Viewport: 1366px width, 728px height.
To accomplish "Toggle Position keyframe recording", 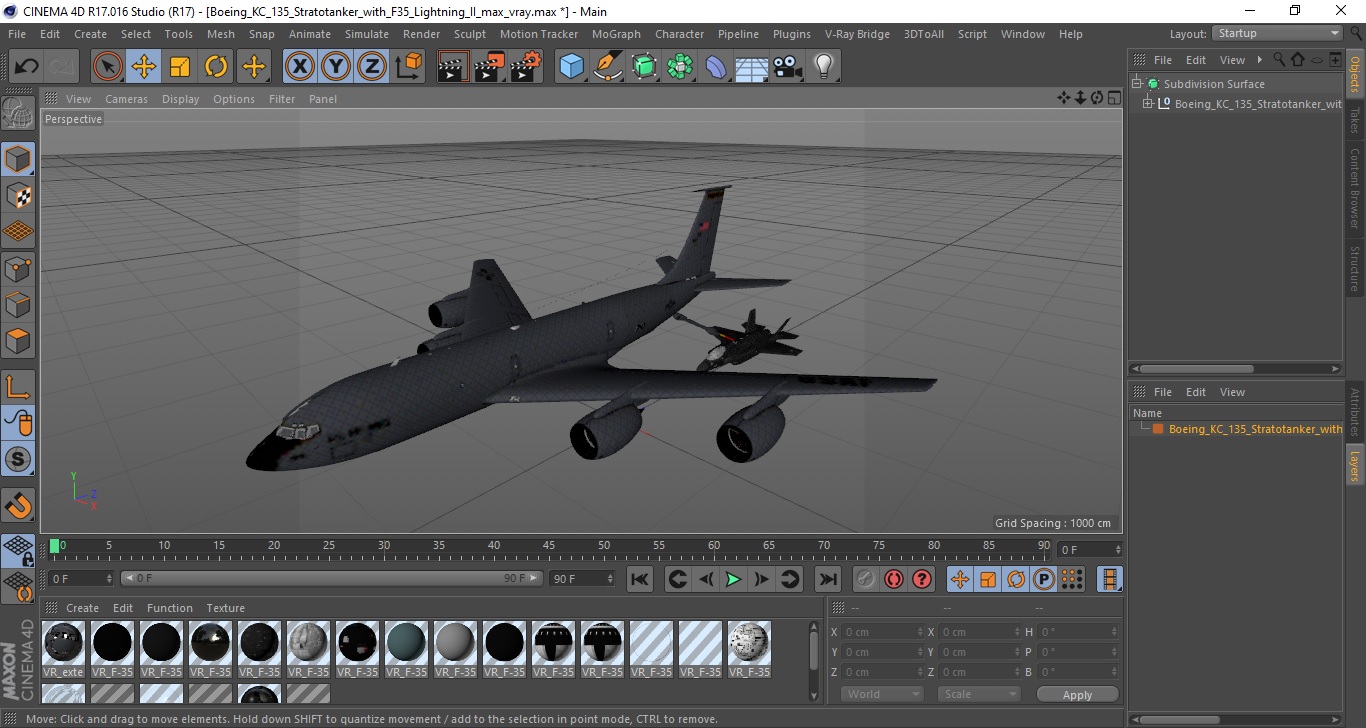I will tap(960, 579).
